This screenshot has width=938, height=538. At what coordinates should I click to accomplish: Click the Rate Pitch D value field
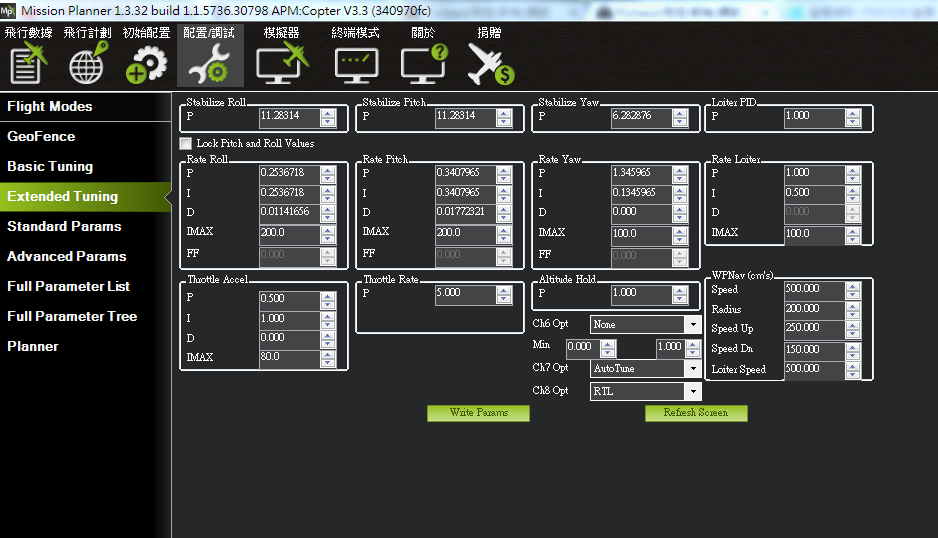point(465,212)
